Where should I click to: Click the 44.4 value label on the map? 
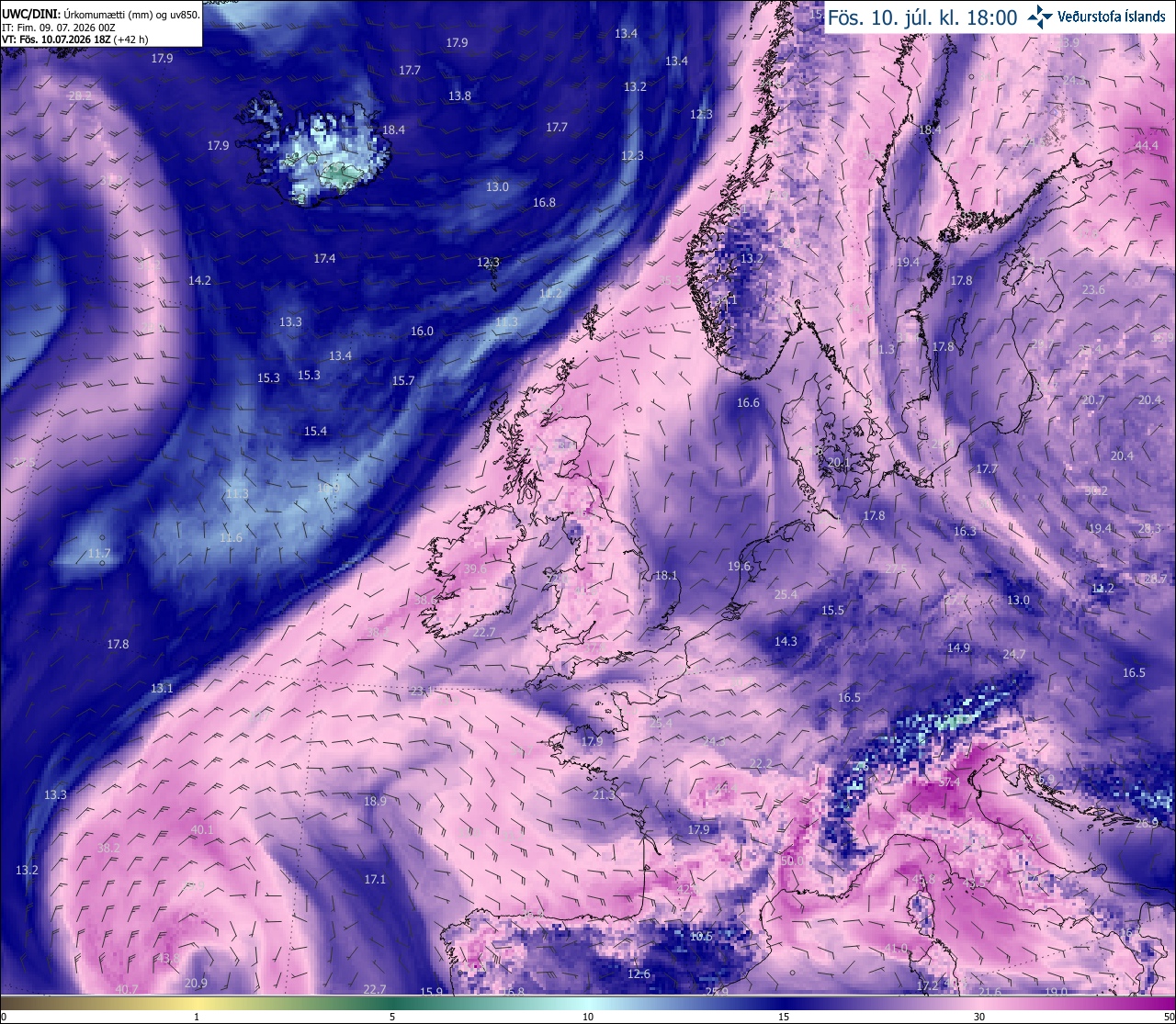click(1147, 145)
